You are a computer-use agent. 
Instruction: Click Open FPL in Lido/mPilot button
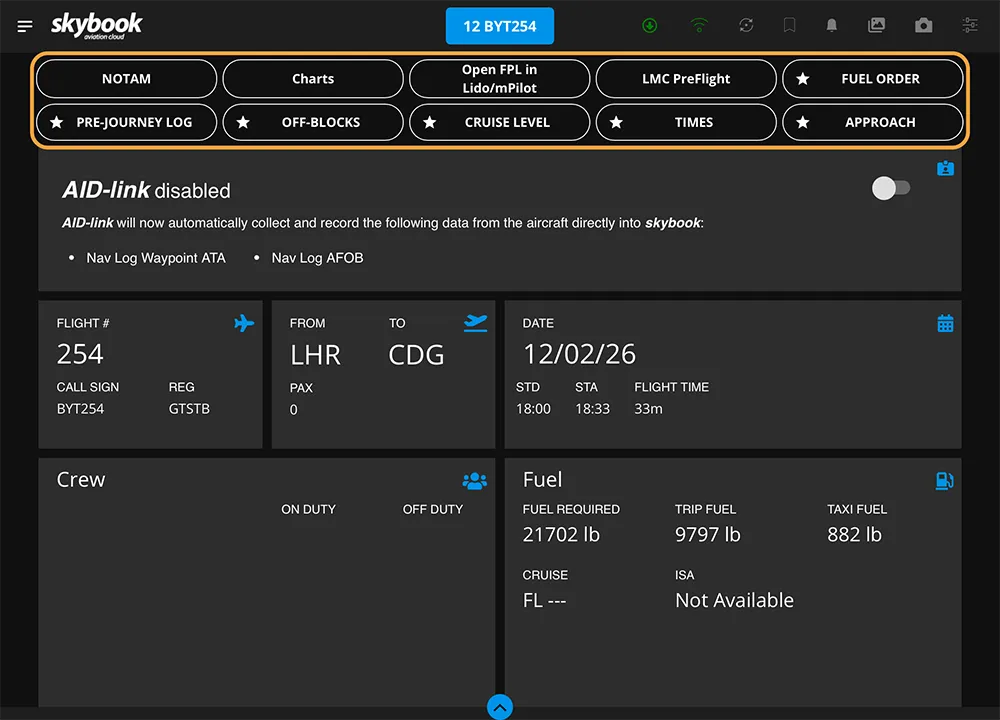(500, 78)
